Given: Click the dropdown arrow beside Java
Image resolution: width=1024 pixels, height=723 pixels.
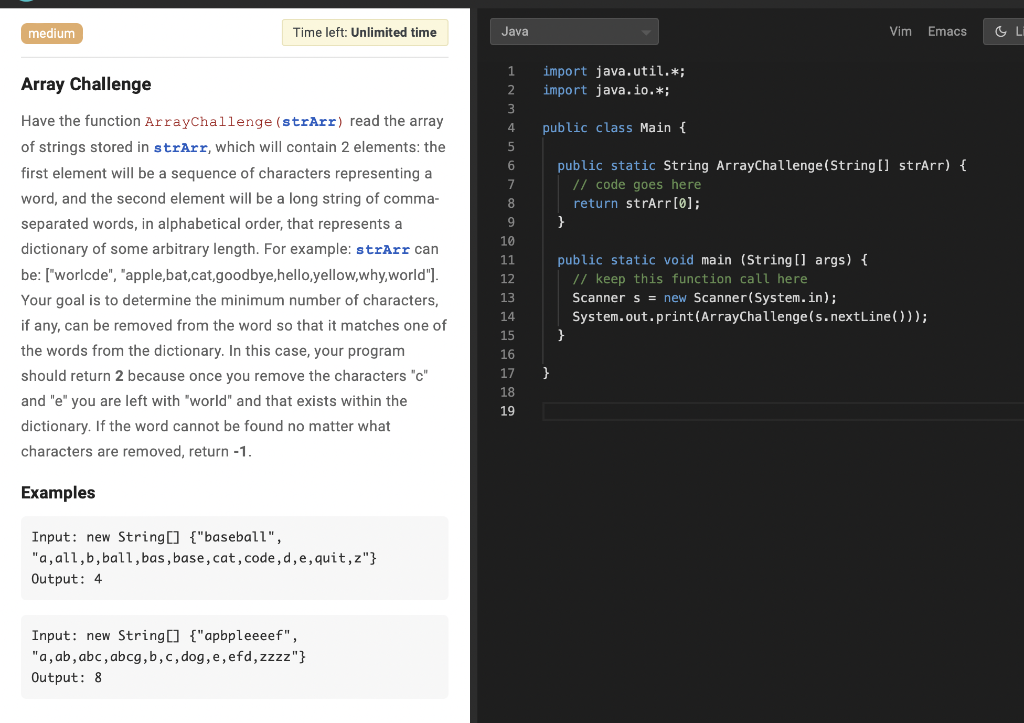Looking at the screenshot, I should coord(646,31).
